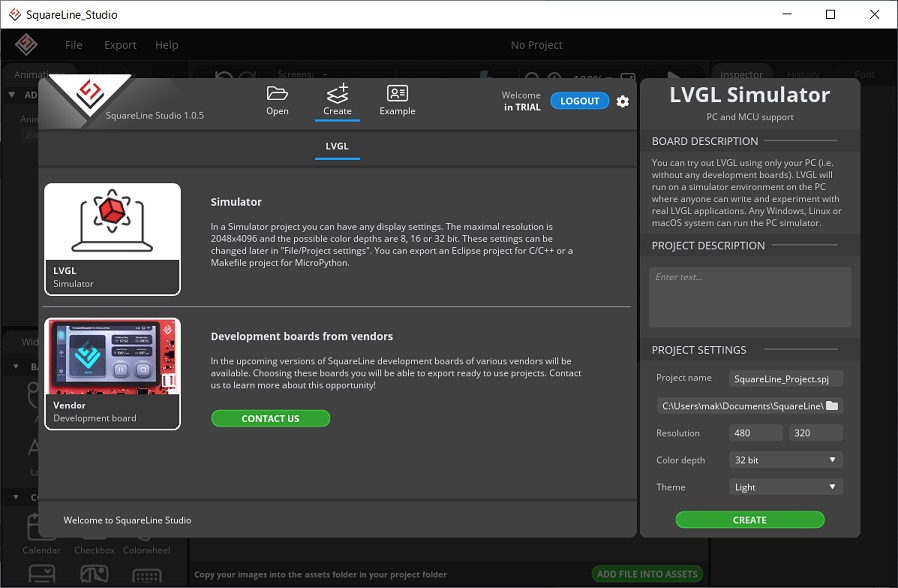The height and width of the screenshot is (588, 898).
Task: Open the Example projects icon
Action: [x=397, y=94]
